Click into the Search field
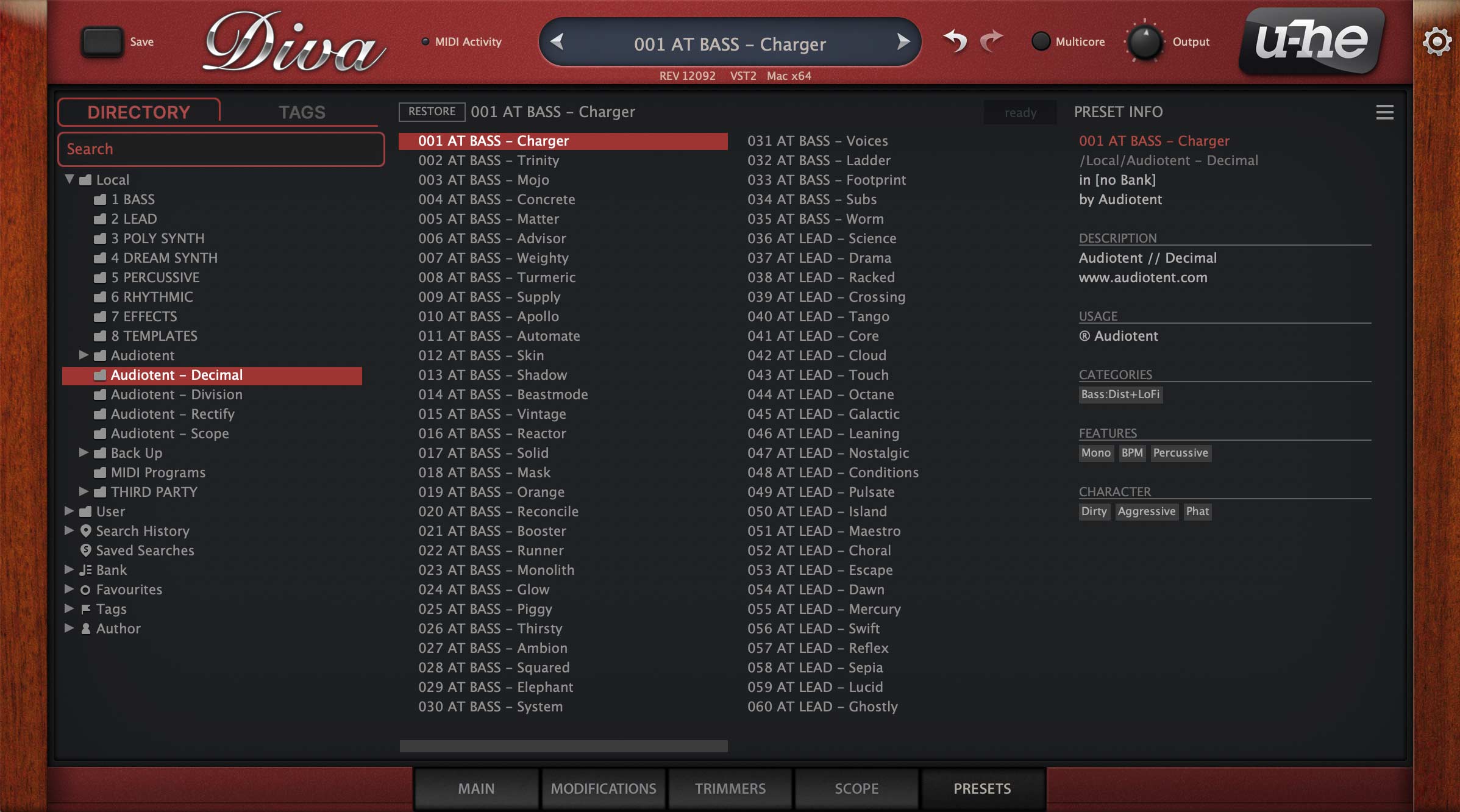The height and width of the screenshot is (812, 1460). [x=221, y=149]
